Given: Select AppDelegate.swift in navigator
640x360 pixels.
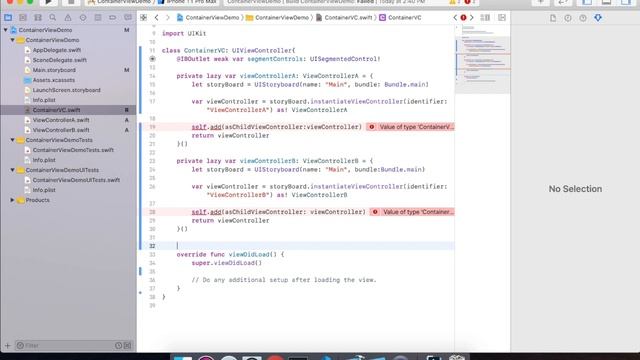Looking at the screenshot, I should pyautogui.click(x=56, y=50).
